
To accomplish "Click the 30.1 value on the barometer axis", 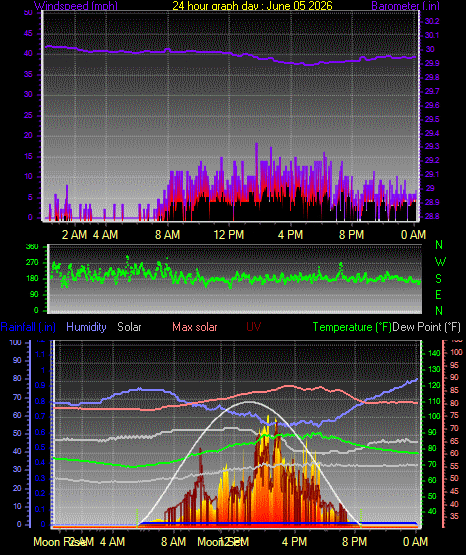I will tap(432, 35).
